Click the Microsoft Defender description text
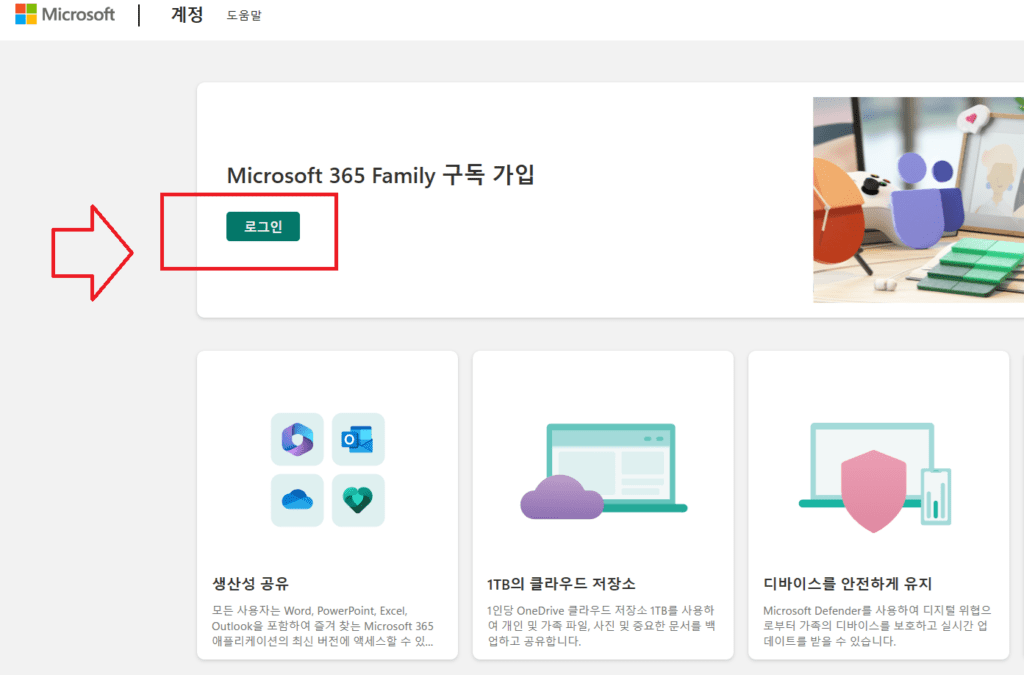The width and height of the screenshot is (1024, 675). (877, 626)
